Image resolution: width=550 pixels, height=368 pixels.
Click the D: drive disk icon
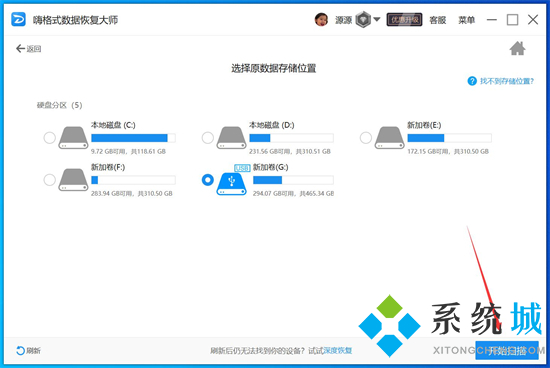click(232, 138)
